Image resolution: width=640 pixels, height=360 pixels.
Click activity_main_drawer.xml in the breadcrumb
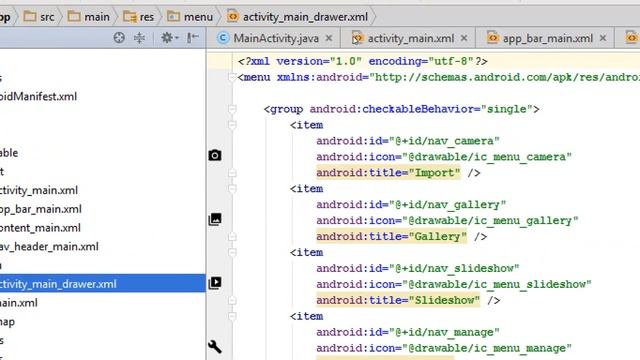(298, 17)
